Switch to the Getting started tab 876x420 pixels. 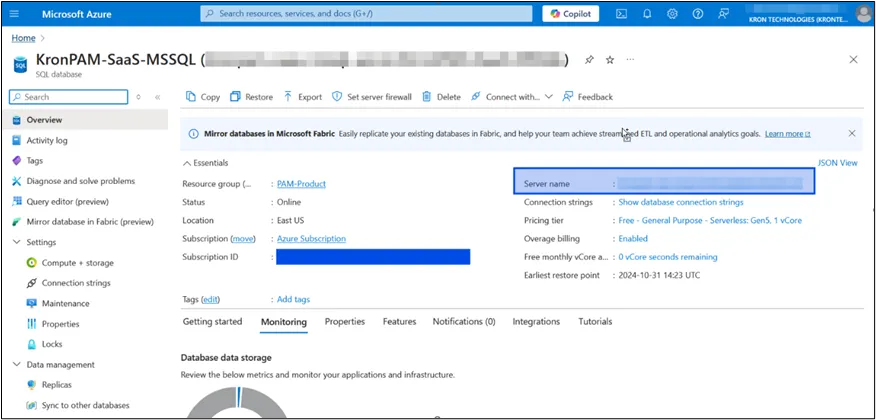coord(212,322)
